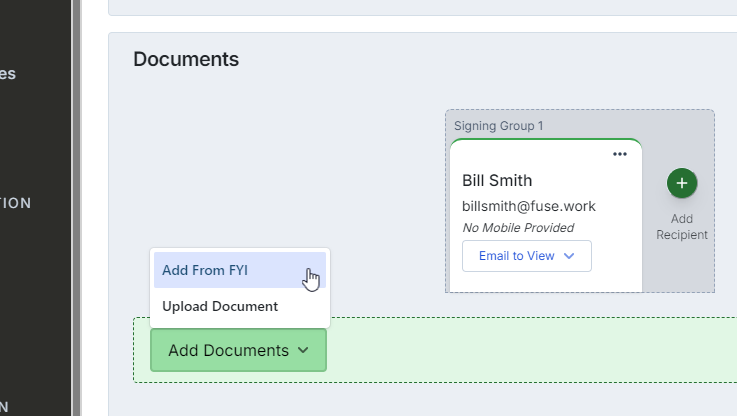
Task: Open the Email to View dropdown
Action: 526,256
